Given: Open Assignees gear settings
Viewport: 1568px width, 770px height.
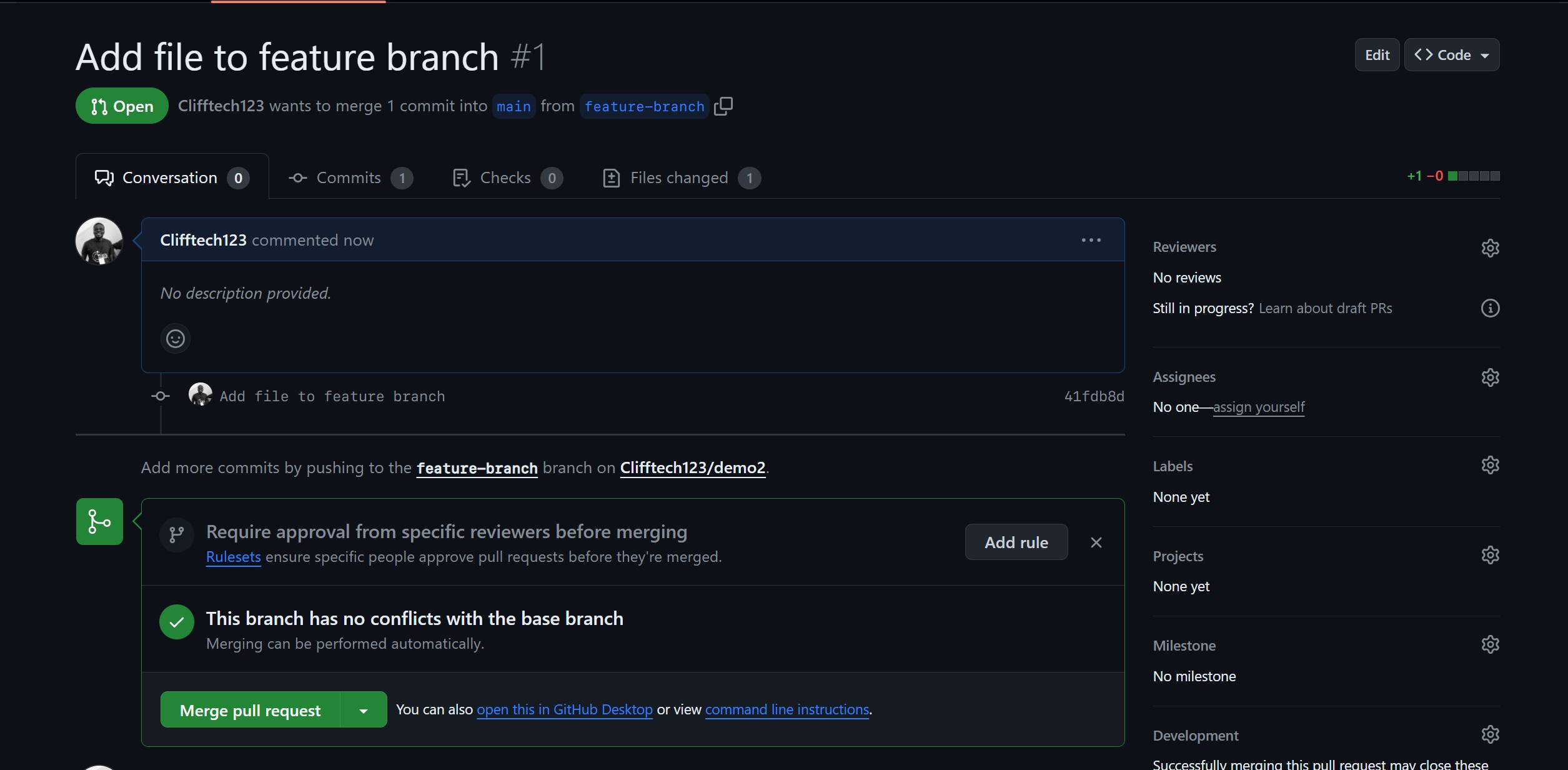Looking at the screenshot, I should [1490, 377].
